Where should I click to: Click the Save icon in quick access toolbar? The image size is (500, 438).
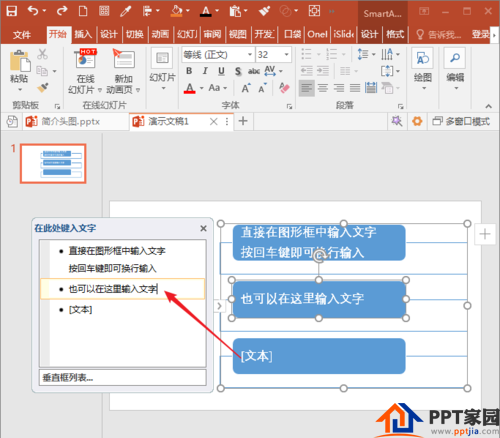12,11
